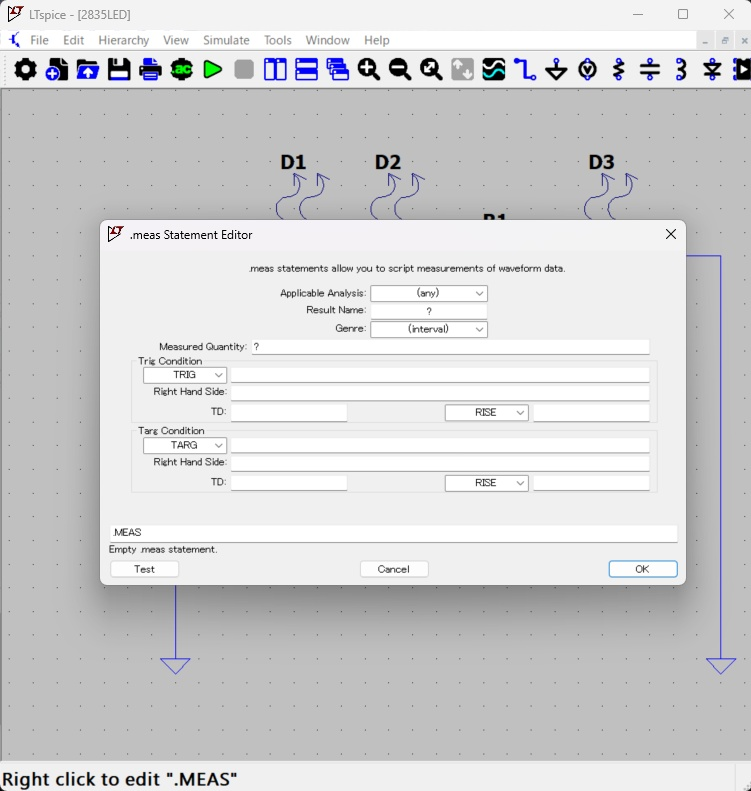Click the Measured Quantity field
This screenshot has height=791, width=751.
(450, 347)
